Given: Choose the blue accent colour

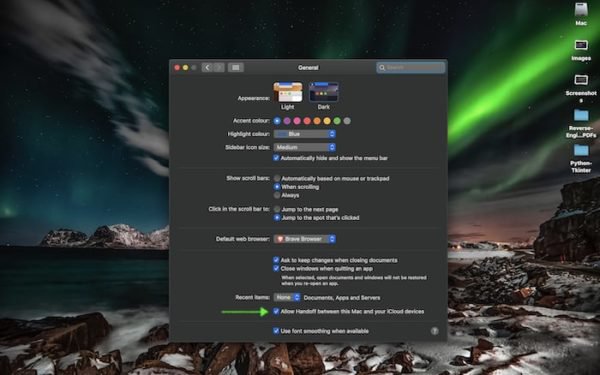Looking at the screenshot, I should pyautogui.click(x=277, y=121).
